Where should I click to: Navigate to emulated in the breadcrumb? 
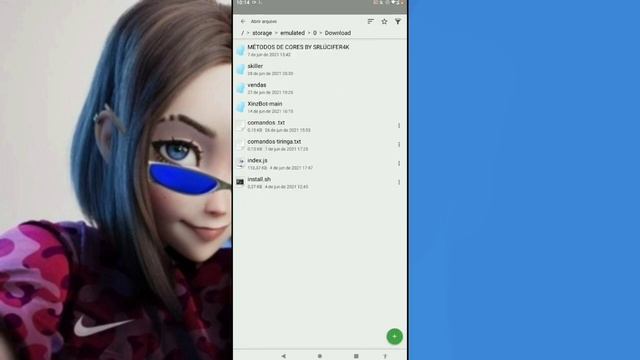tap(292, 33)
